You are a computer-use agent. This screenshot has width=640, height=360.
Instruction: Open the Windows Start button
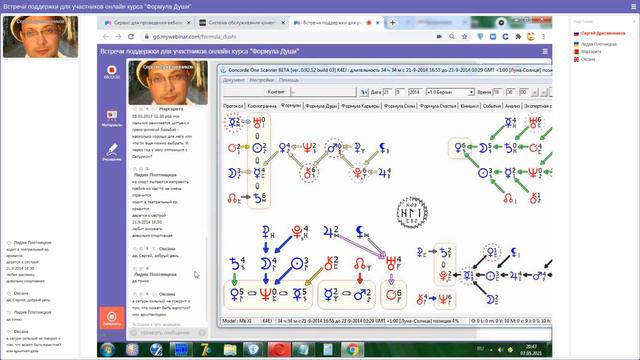coord(108,350)
